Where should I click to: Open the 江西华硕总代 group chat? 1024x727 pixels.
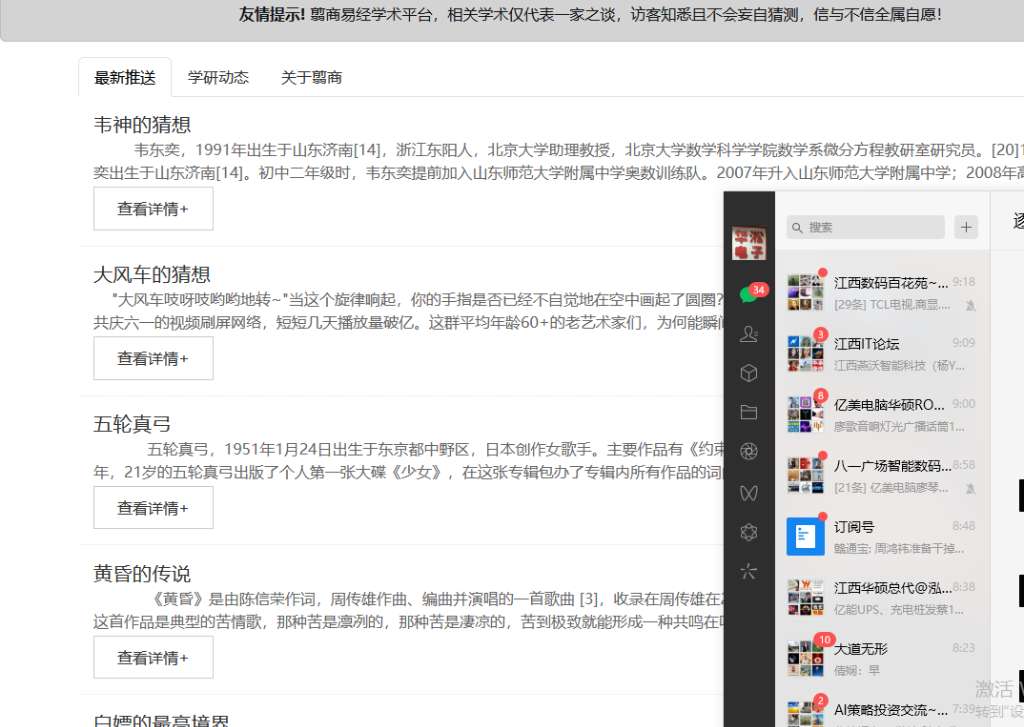coord(882,598)
